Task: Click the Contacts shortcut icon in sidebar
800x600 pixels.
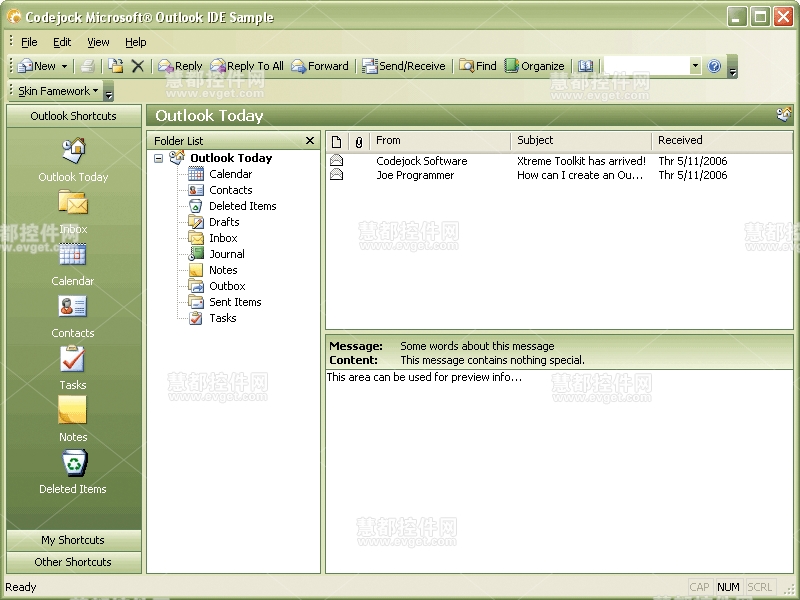Action: [72, 306]
